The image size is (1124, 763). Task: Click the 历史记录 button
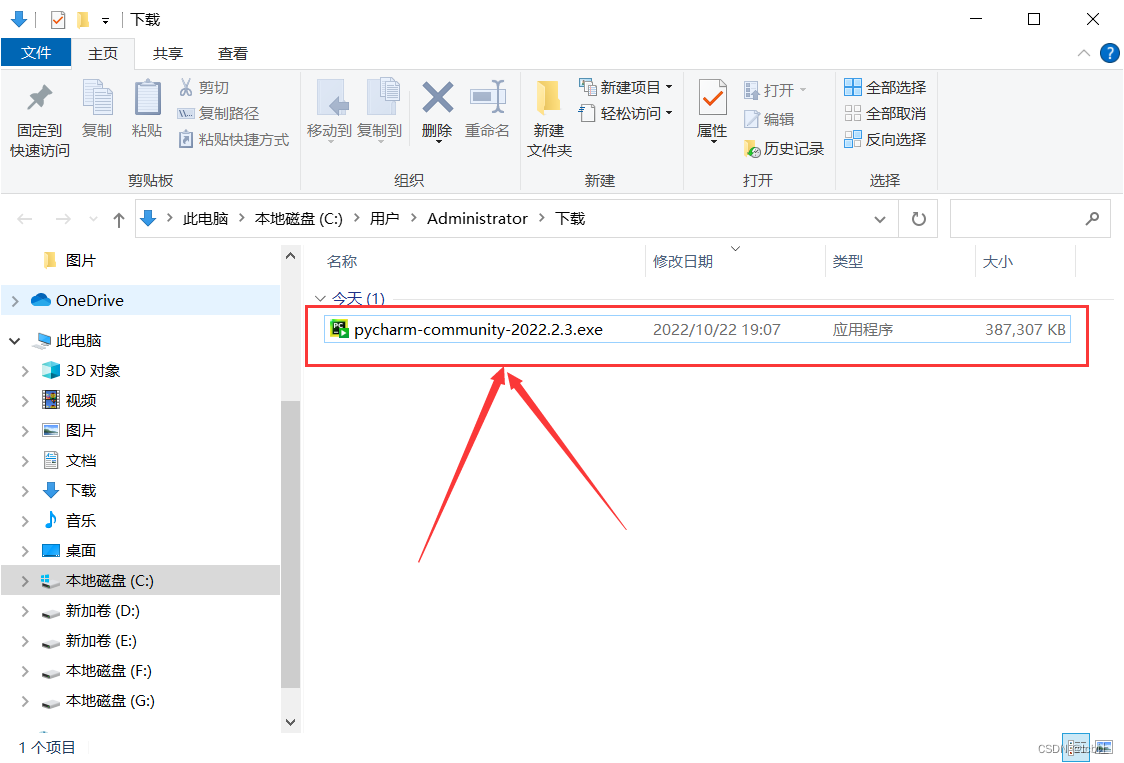point(784,148)
